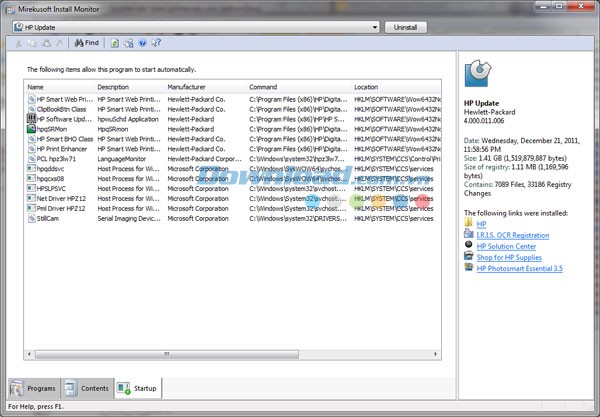
Task: Open the HP link
Action: pyautogui.click(x=481, y=224)
